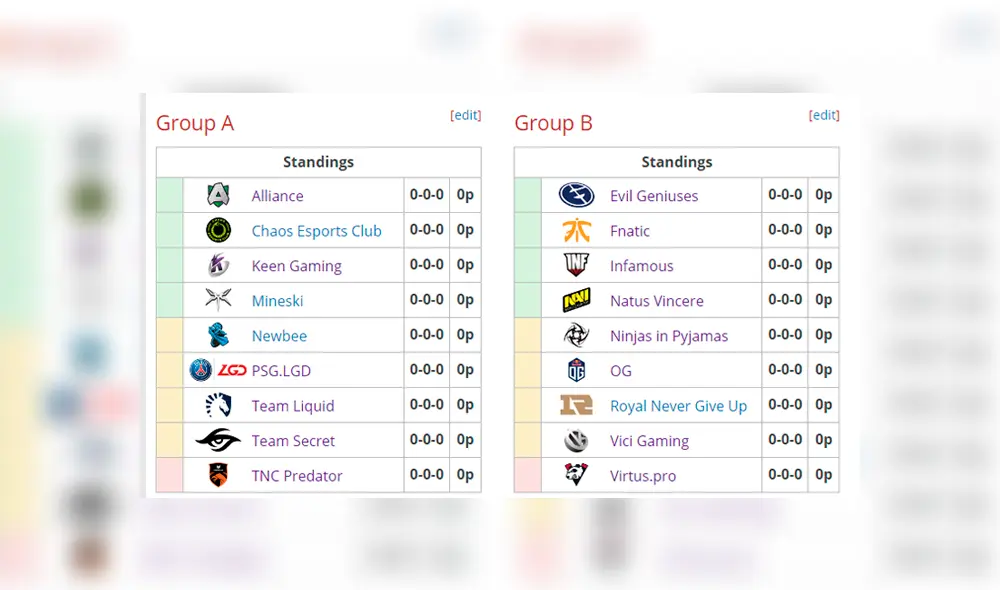Viewport: 1000px width, 590px height.
Task: Click the Virtus.pro logo
Action: [x=575, y=475]
